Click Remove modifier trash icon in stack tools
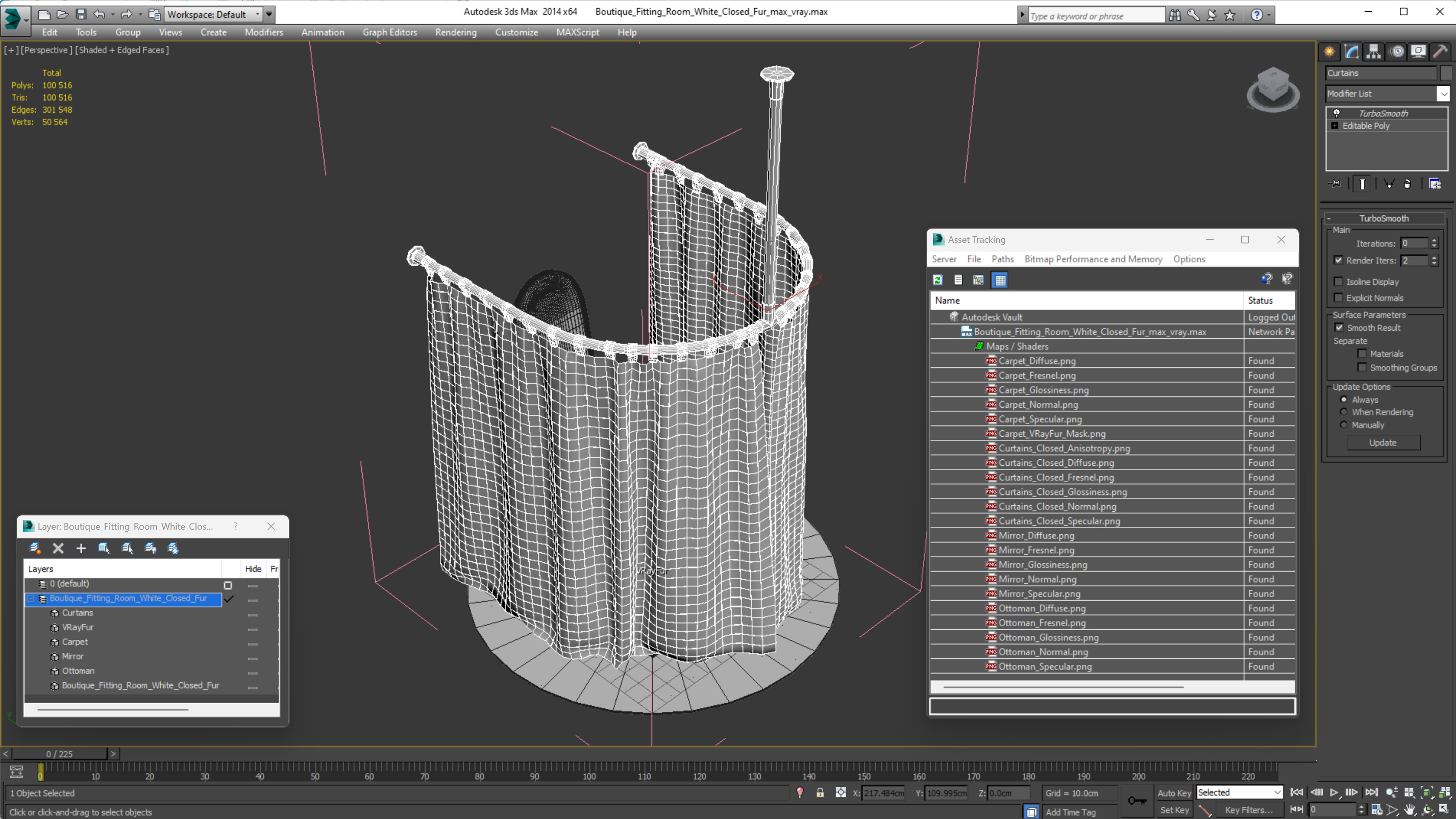The height and width of the screenshot is (819, 1456). [x=1408, y=184]
